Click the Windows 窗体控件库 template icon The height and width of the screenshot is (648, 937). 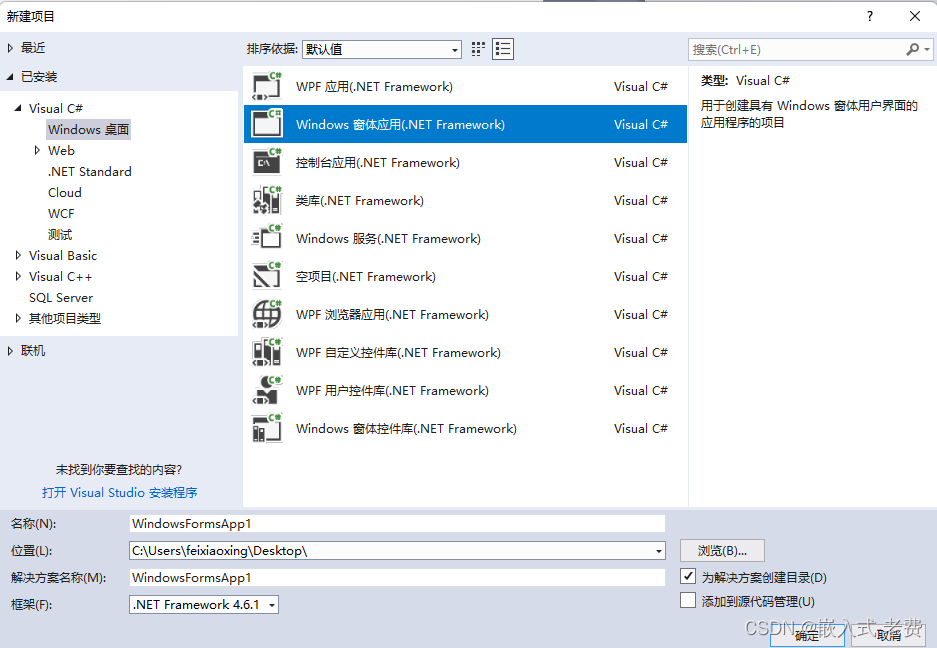(266, 428)
